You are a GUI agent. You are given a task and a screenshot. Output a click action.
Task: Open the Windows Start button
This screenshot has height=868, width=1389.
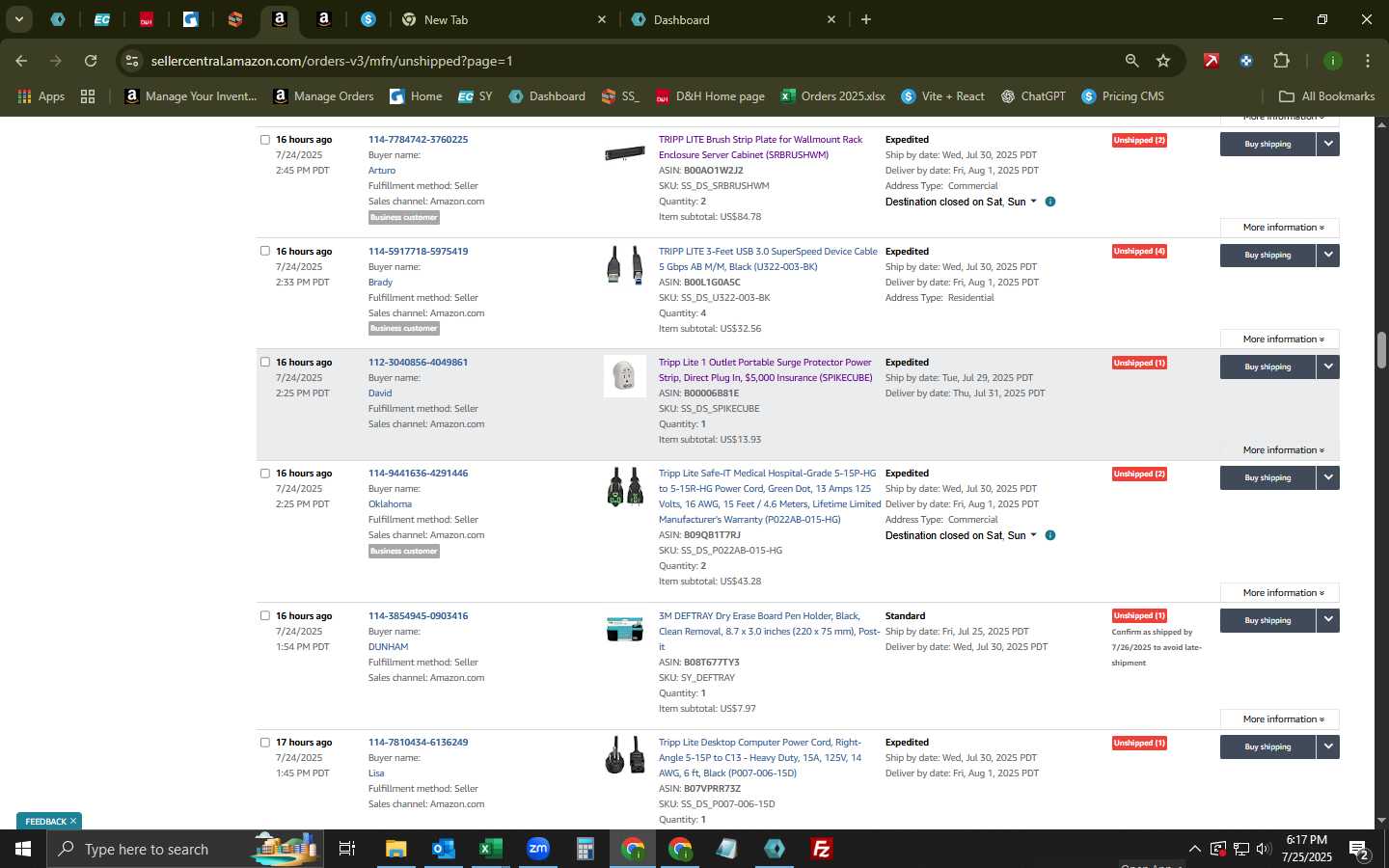click(x=23, y=849)
